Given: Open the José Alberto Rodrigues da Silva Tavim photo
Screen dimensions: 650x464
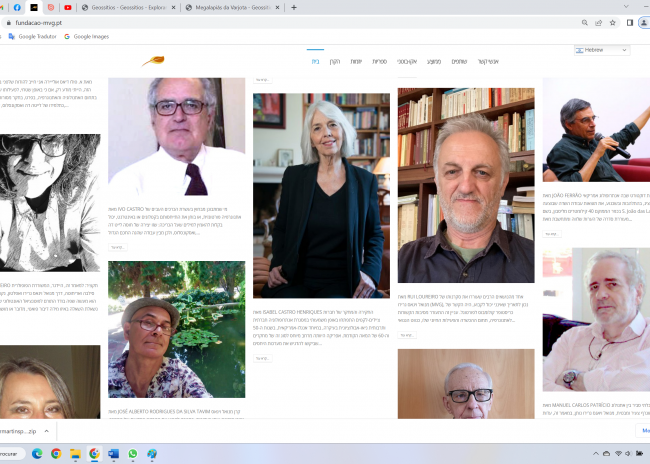Looking at the screenshot, I should [177, 330].
